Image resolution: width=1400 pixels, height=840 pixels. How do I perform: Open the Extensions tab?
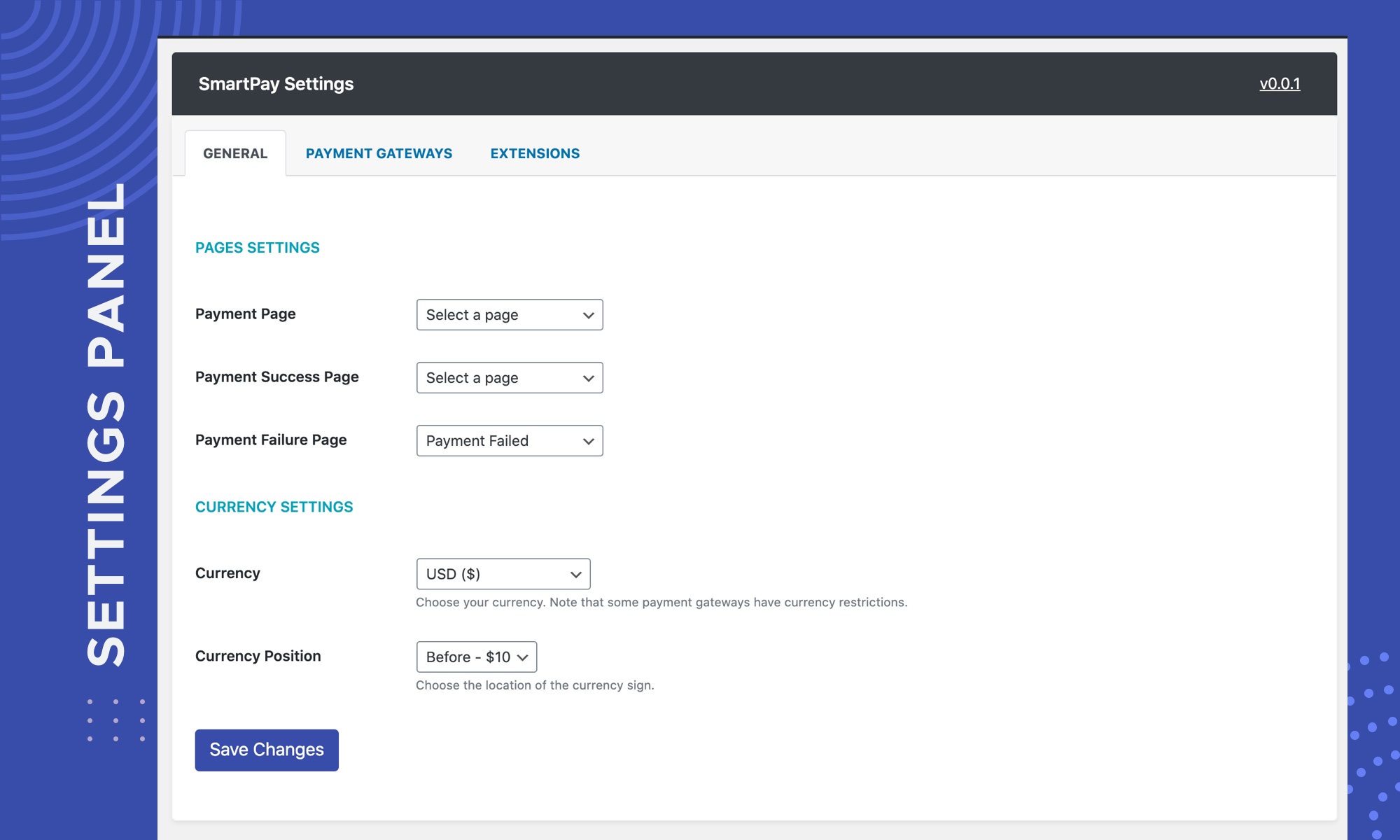pyautogui.click(x=535, y=153)
